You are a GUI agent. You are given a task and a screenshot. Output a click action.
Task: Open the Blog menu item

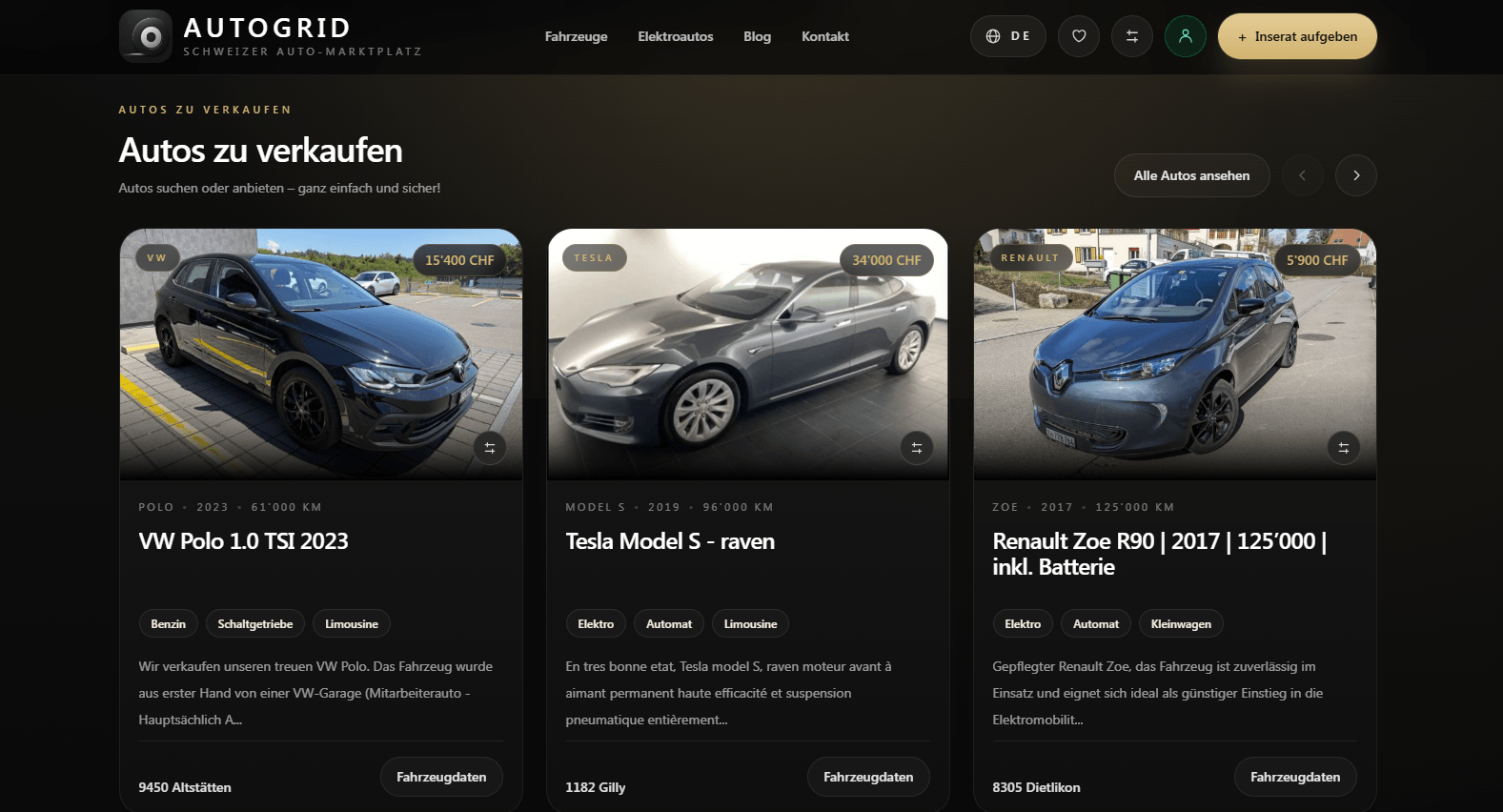coord(757,36)
